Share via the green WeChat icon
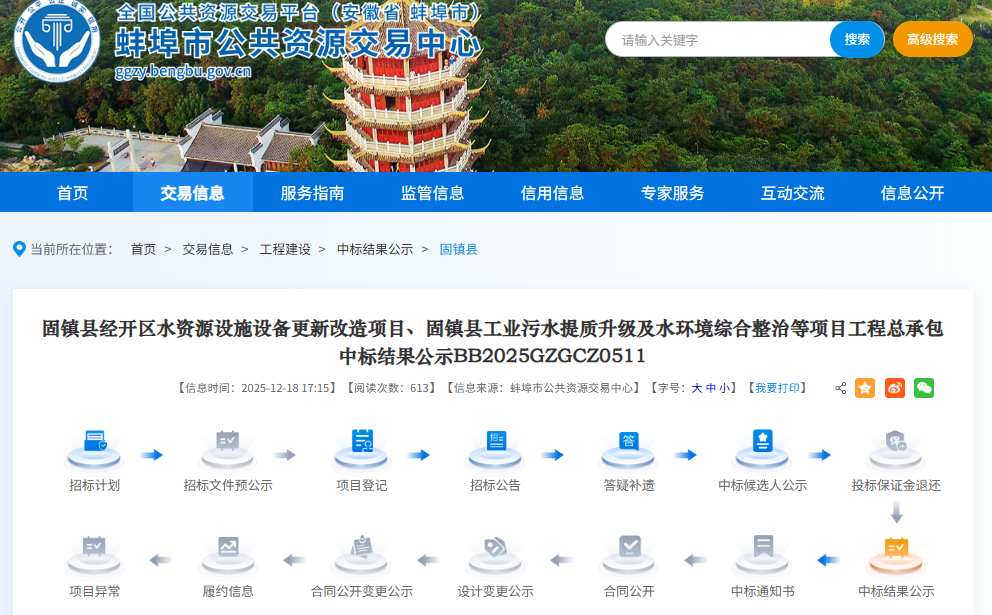 (923, 388)
